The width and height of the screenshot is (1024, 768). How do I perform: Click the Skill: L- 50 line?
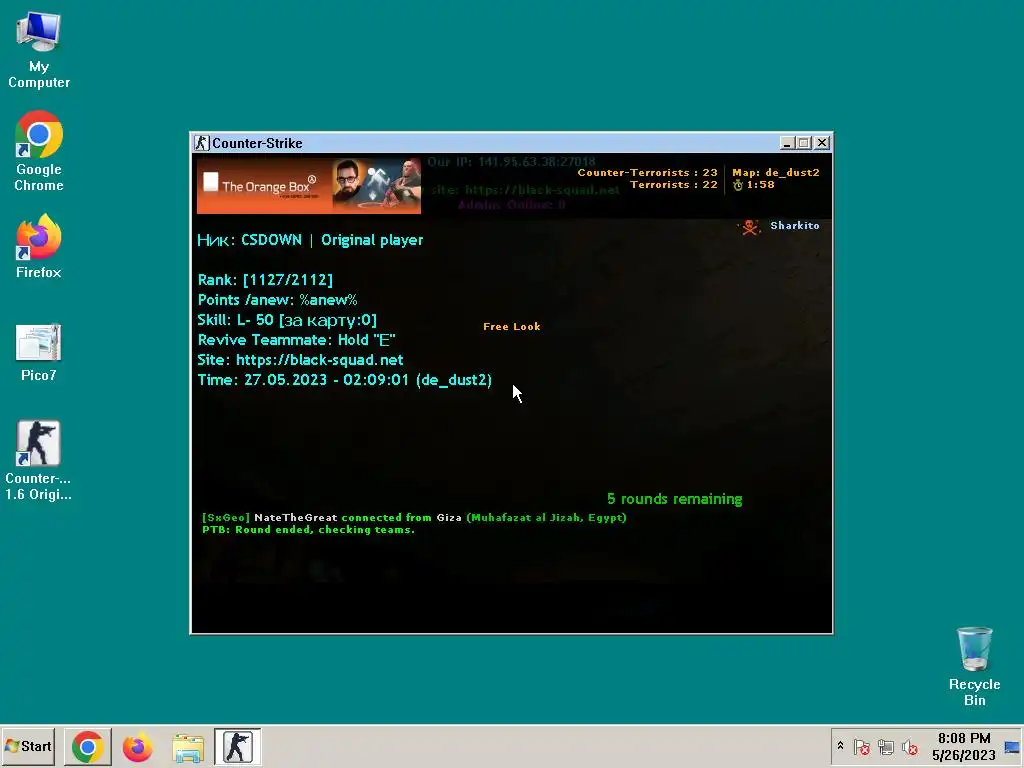[287, 320]
